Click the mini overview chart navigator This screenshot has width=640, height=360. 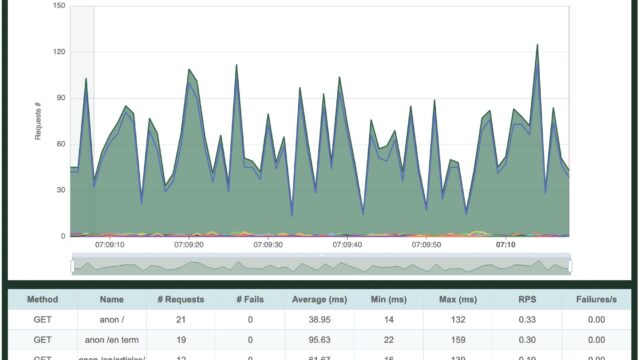(x=321, y=266)
